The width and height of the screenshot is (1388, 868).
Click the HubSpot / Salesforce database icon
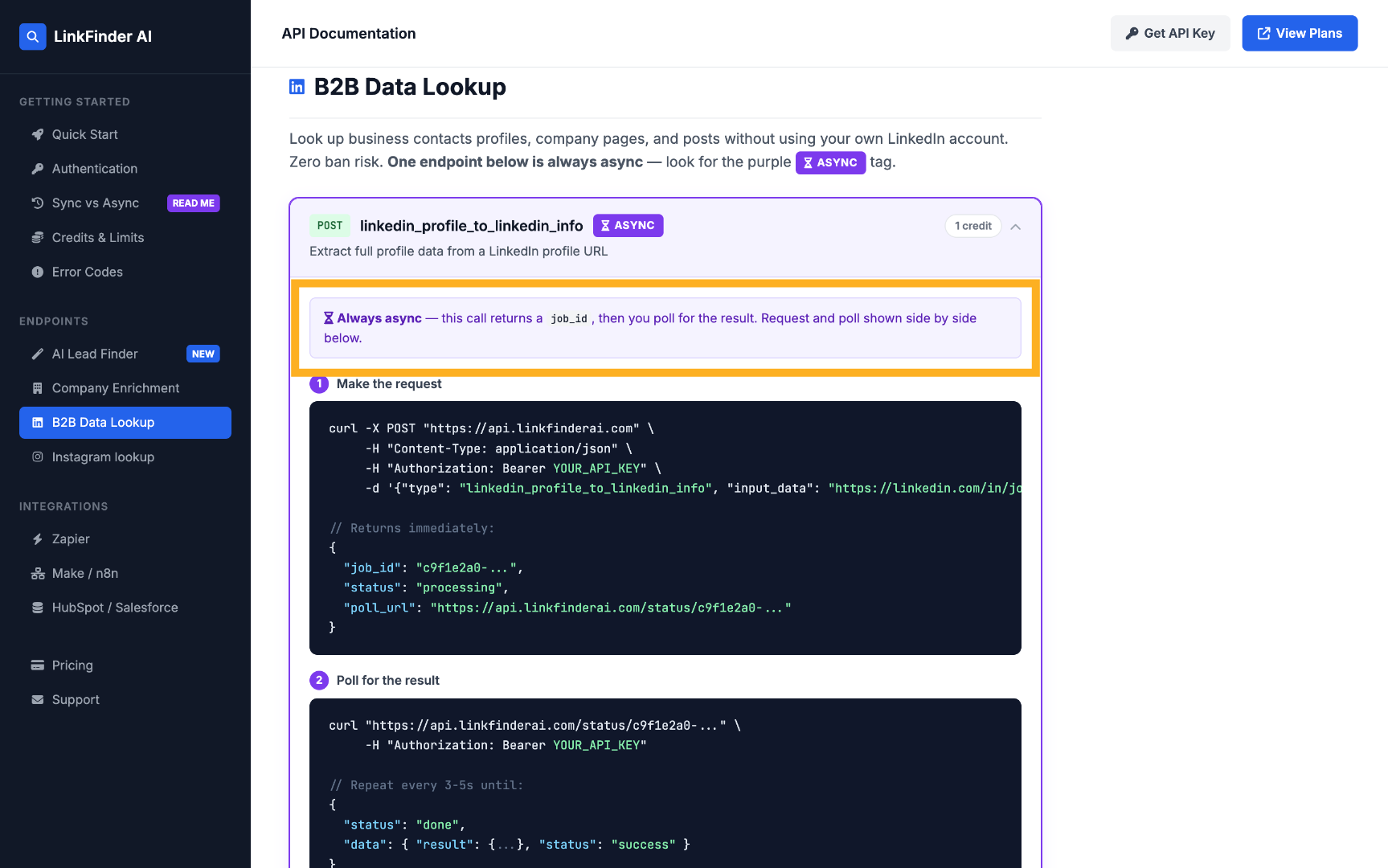click(x=38, y=608)
